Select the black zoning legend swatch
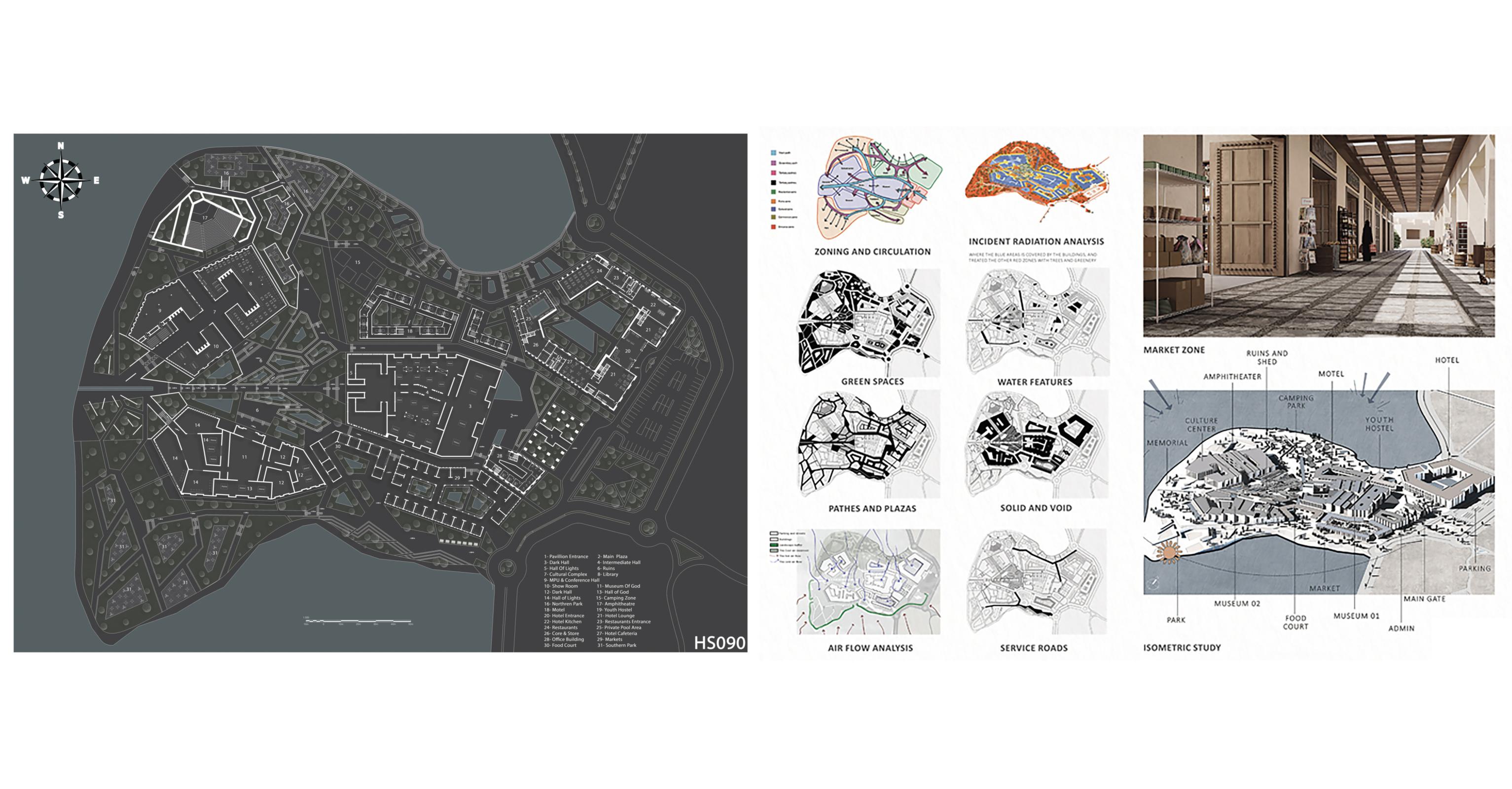 (x=774, y=182)
